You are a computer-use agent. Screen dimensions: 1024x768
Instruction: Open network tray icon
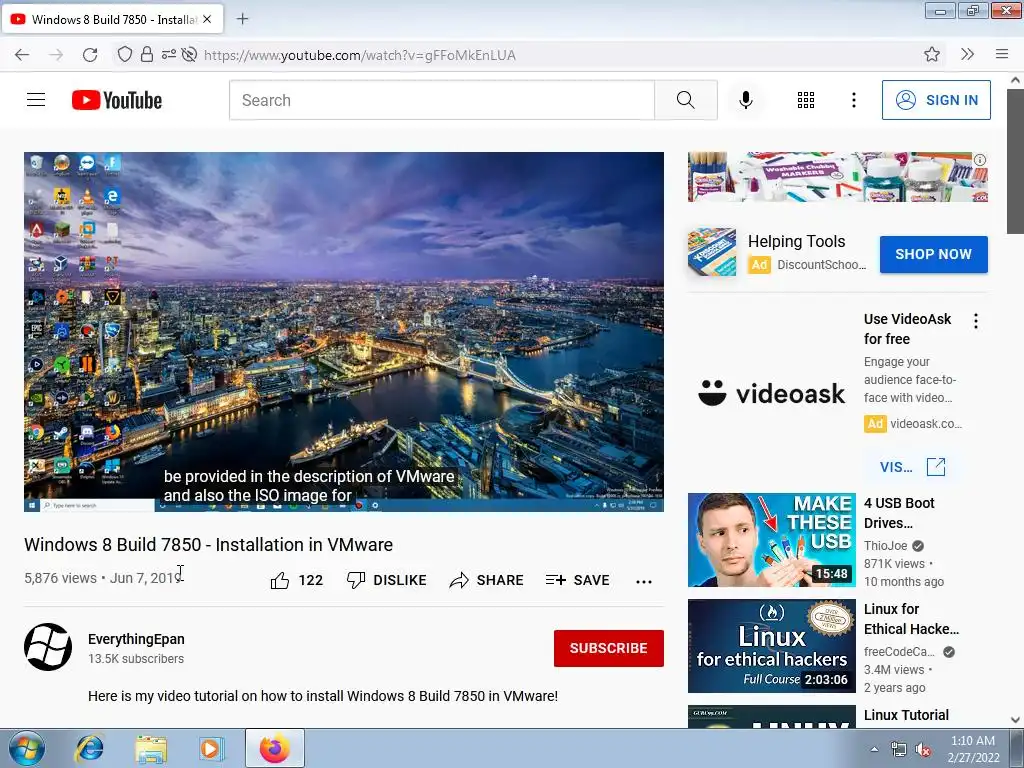pyautogui.click(x=899, y=750)
